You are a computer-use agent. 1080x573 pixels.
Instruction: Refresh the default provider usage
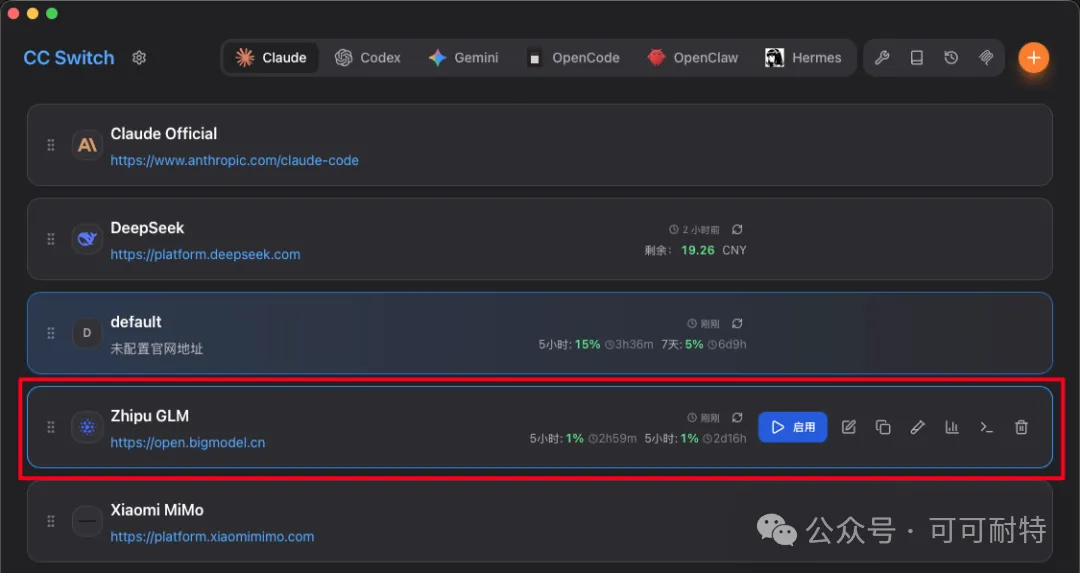coord(737,324)
